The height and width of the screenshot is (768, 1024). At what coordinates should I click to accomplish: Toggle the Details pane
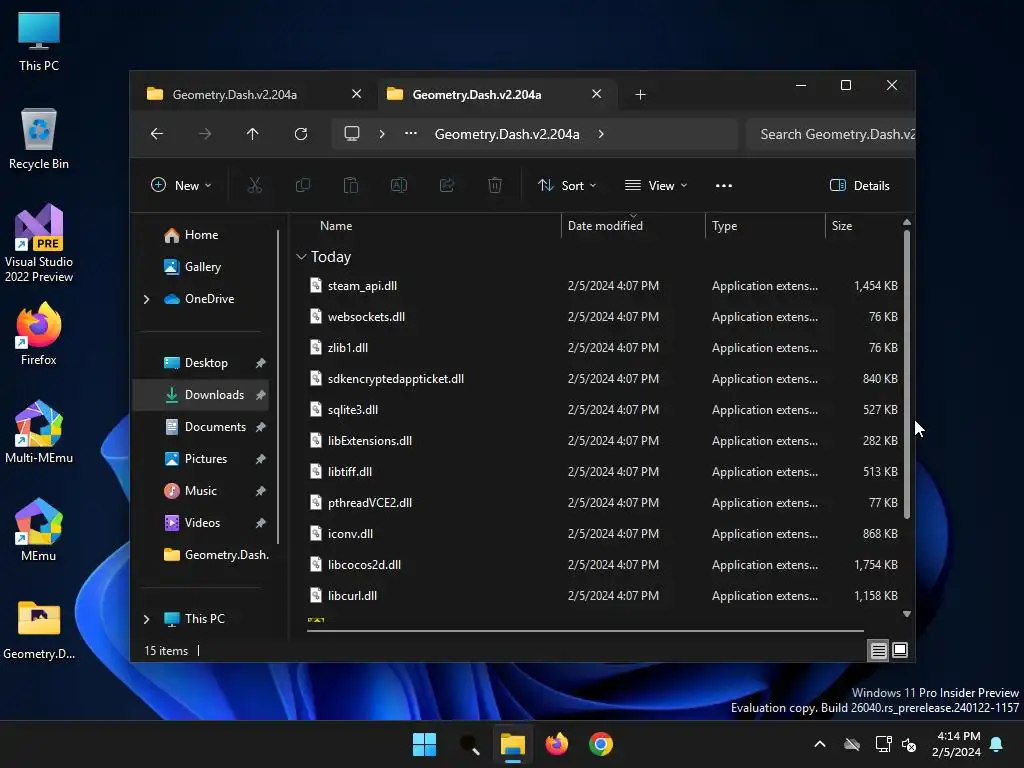click(859, 185)
